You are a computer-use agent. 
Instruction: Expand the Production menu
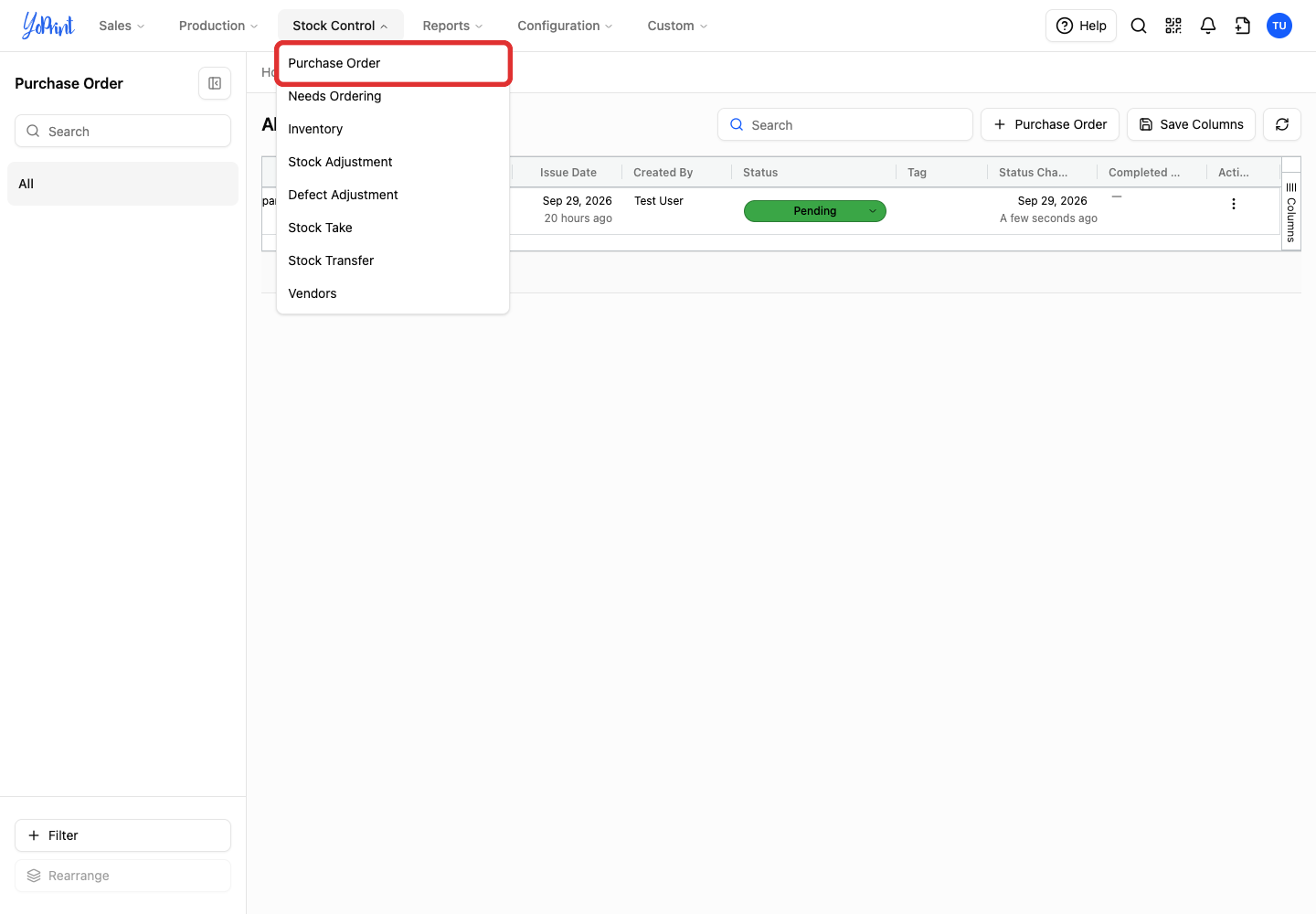218,26
